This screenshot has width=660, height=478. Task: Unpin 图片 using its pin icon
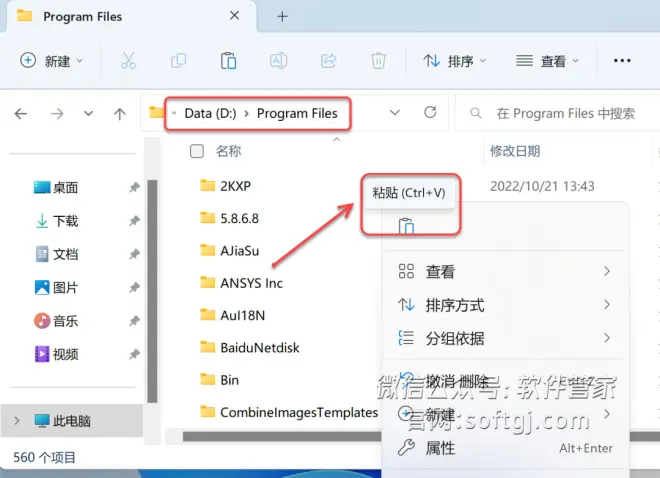point(134,288)
